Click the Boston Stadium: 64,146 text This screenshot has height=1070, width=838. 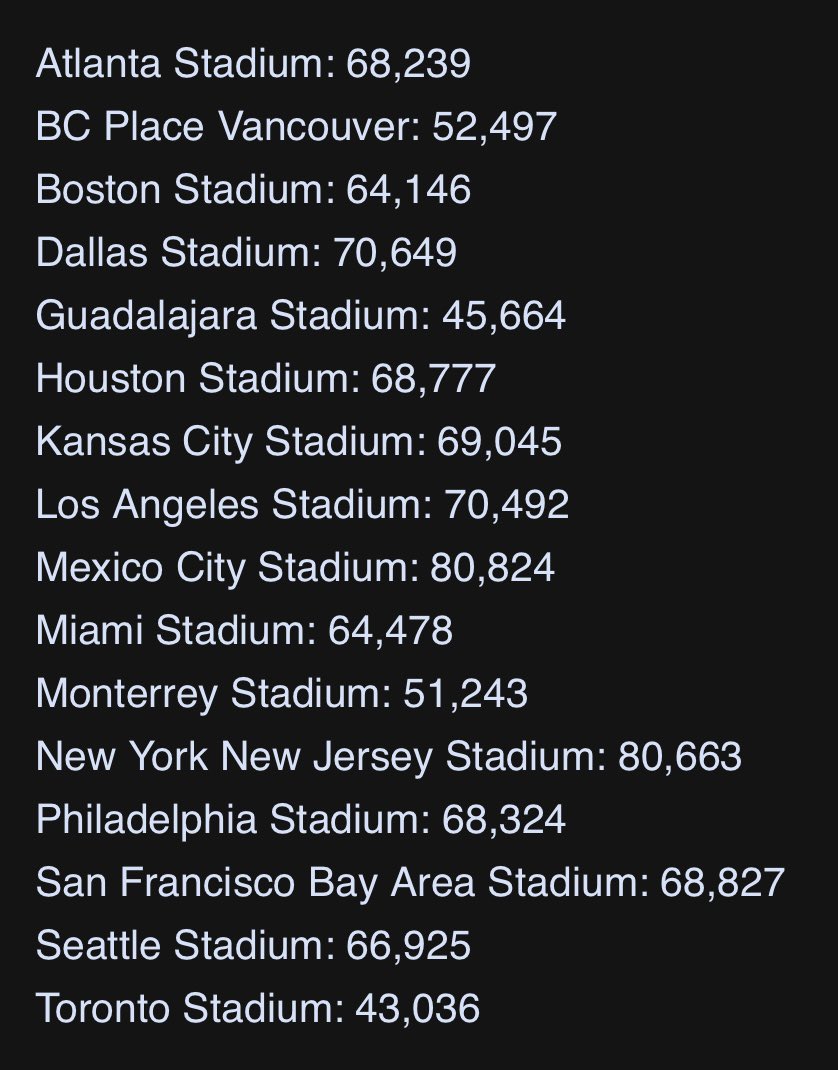(253, 190)
